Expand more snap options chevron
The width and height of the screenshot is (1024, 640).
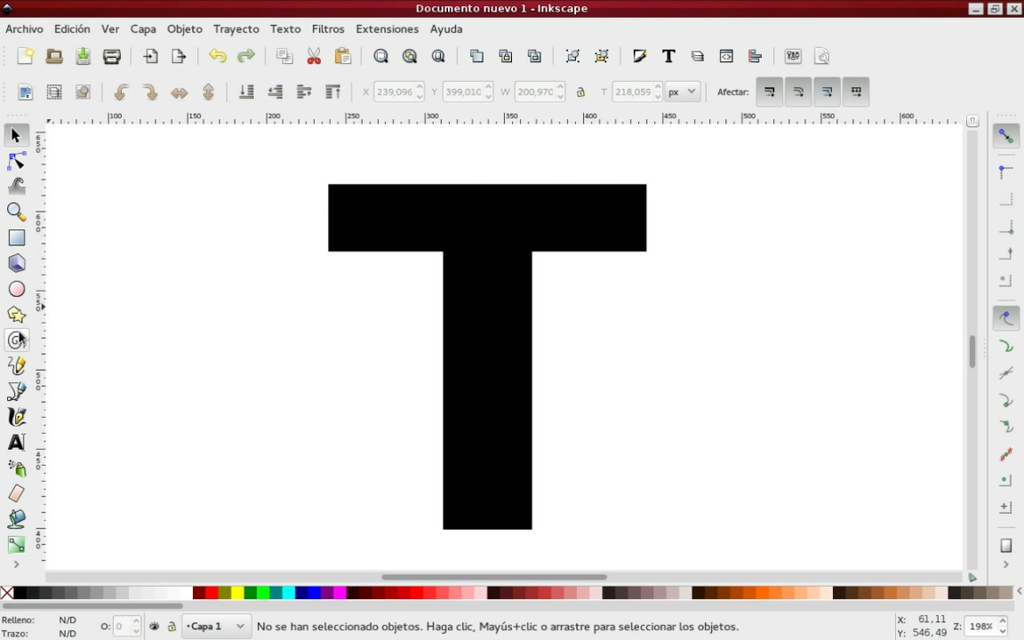point(1006,564)
